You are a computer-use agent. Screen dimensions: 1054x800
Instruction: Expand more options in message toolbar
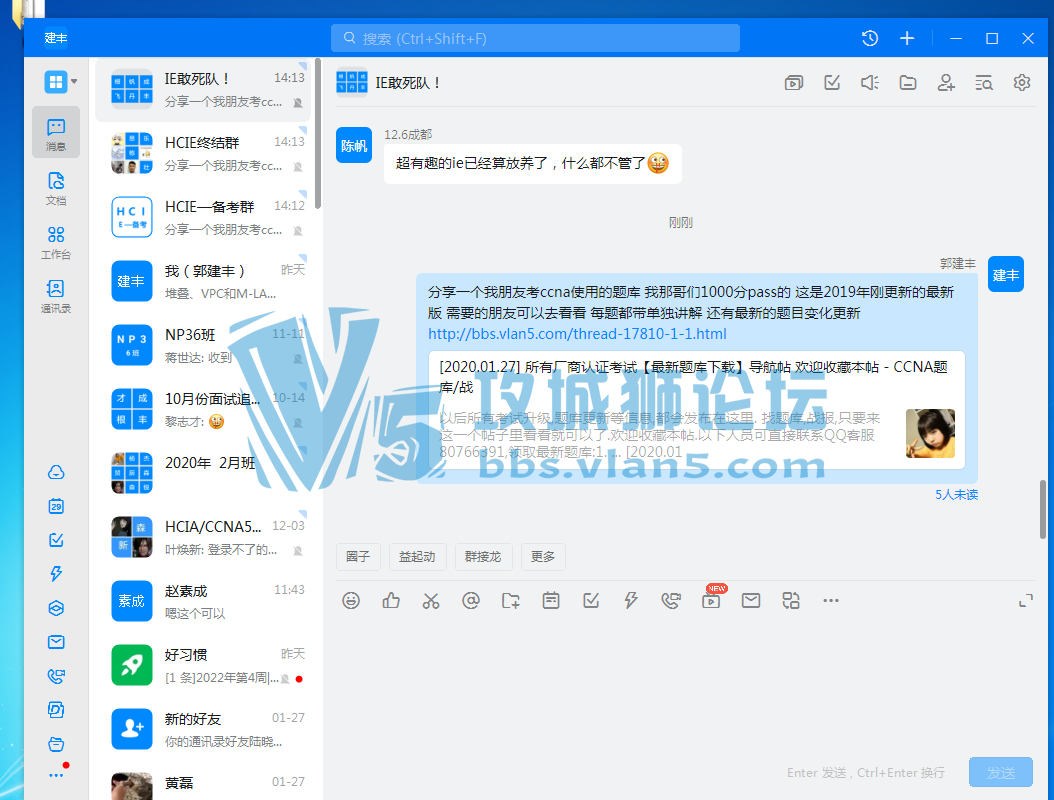pyautogui.click(x=831, y=600)
